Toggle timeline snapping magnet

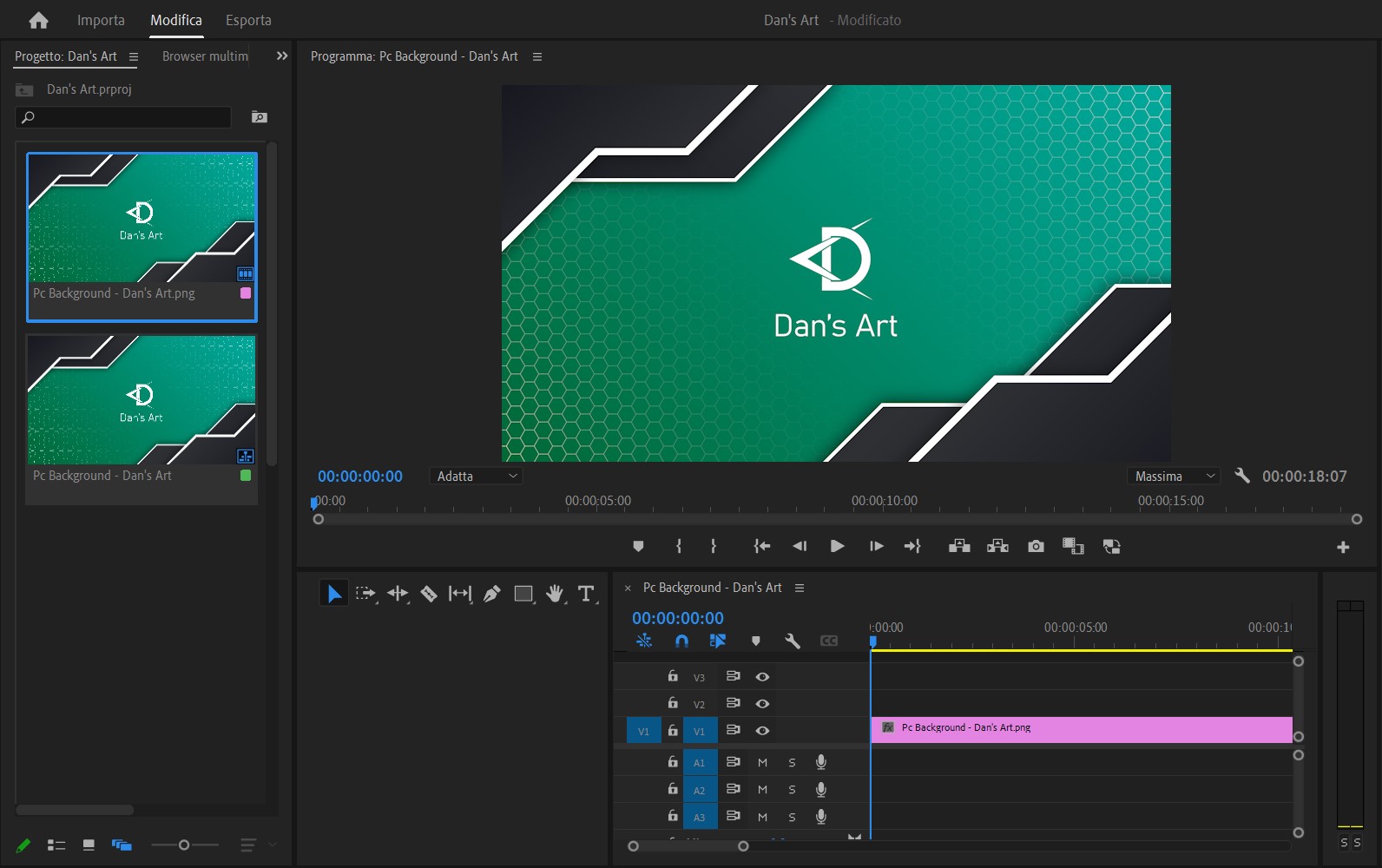tap(681, 641)
